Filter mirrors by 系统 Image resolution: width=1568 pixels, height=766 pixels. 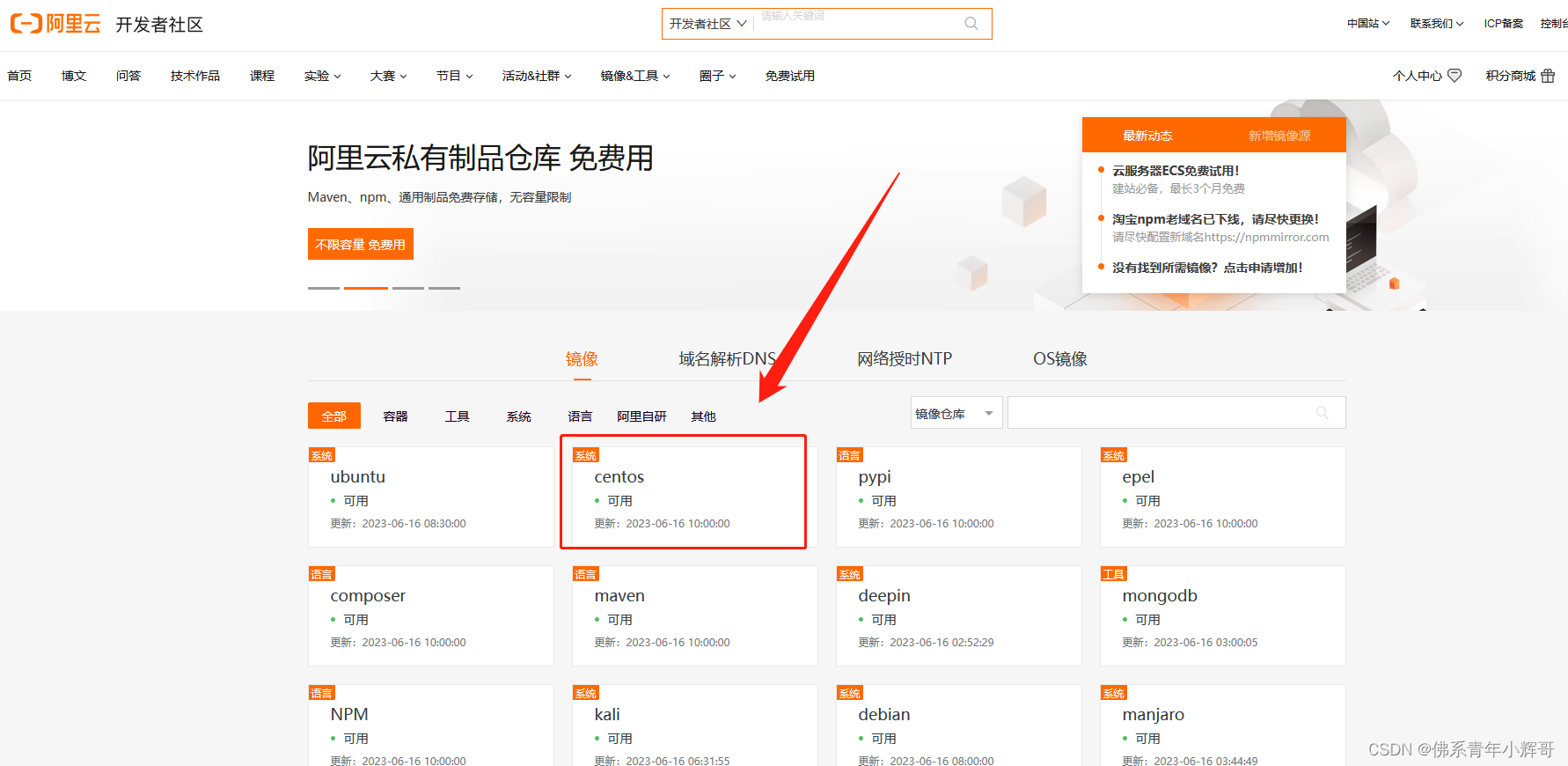tap(519, 416)
